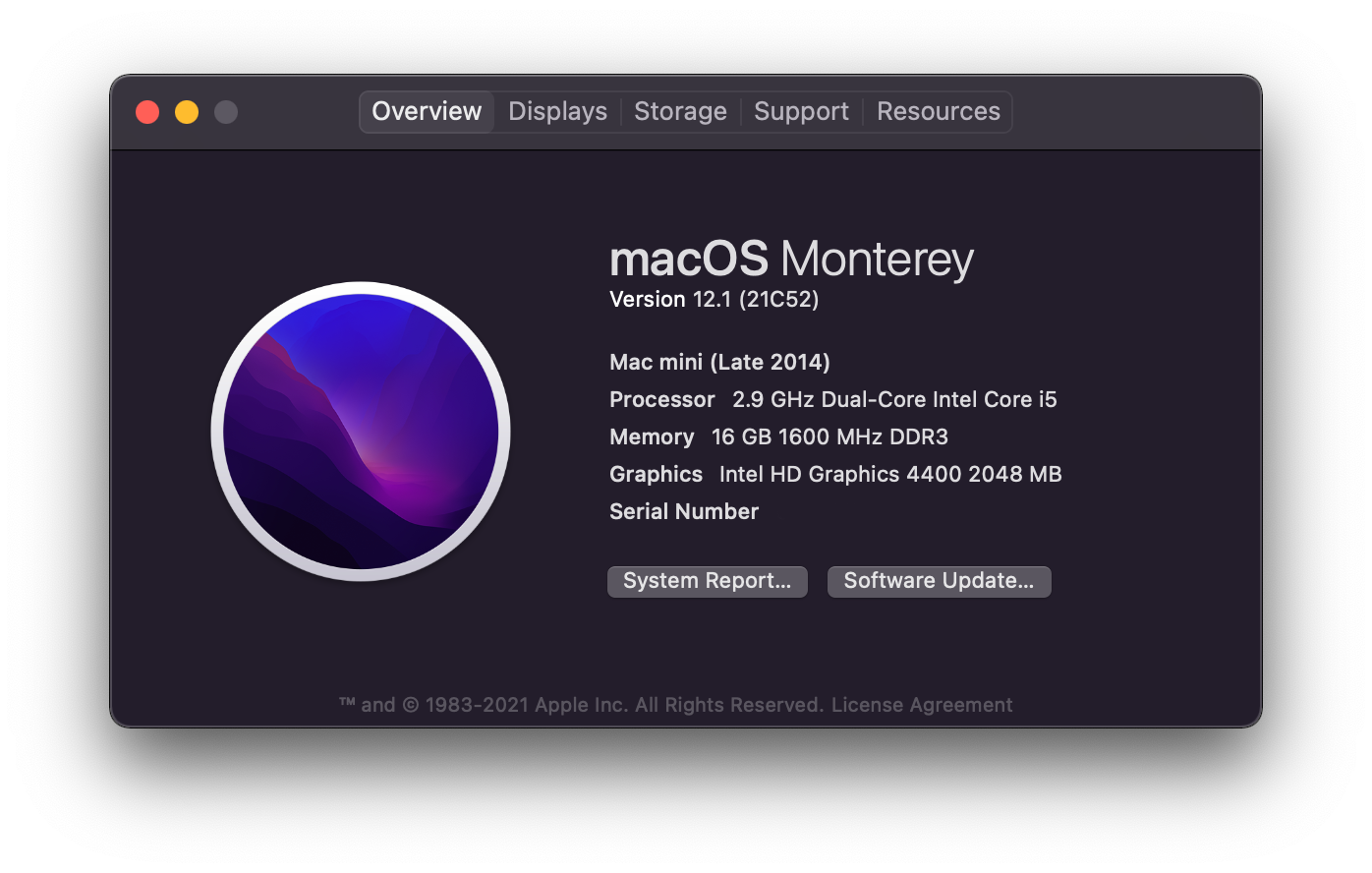Click the Memory 16 GB specification line
The width and height of the screenshot is (1372, 873).
(x=778, y=436)
